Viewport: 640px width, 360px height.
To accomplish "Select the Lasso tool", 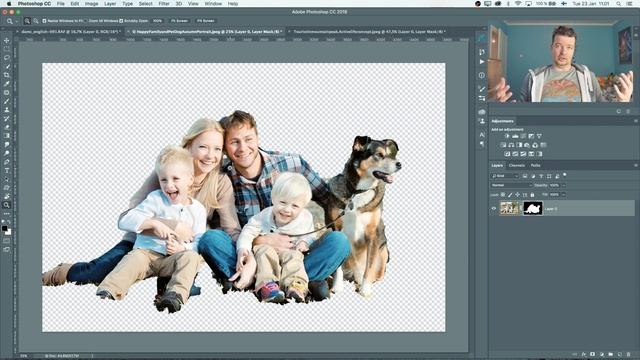I will (x=7, y=58).
